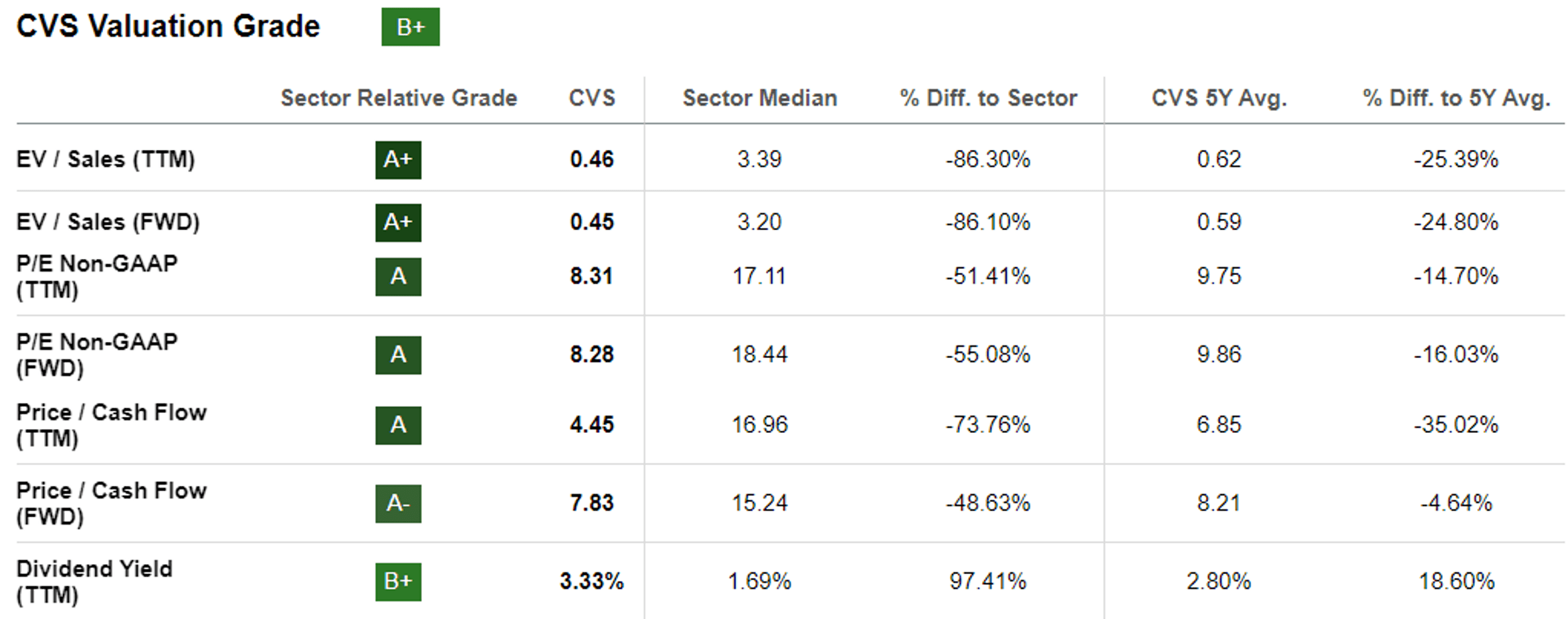Click the A grade for P/E Non-GAAP (TTM)
This screenshot has height=619, width=1568.
pyautogui.click(x=398, y=276)
